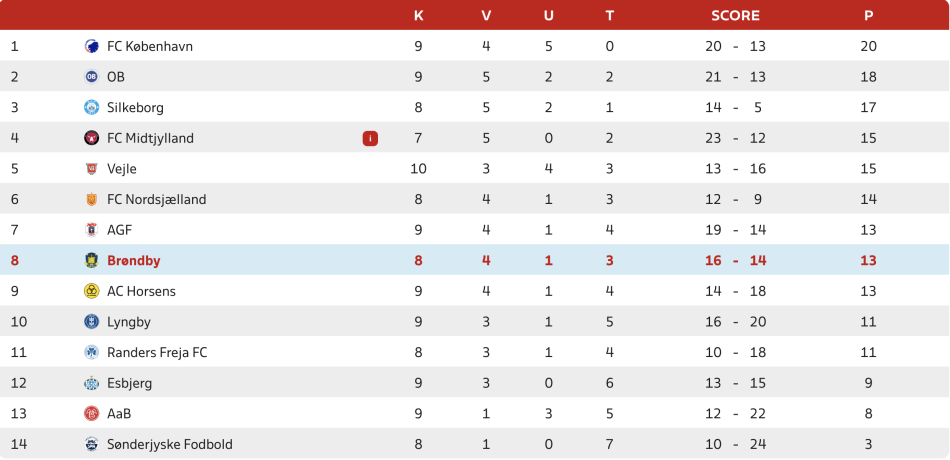The height and width of the screenshot is (460, 950).
Task: Click FC København's 20 points value
Action: (868, 46)
